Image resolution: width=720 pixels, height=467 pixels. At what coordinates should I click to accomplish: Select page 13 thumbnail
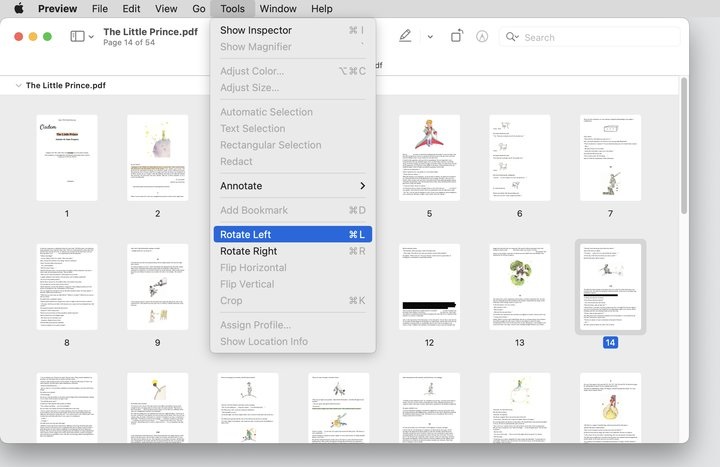tap(520, 287)
